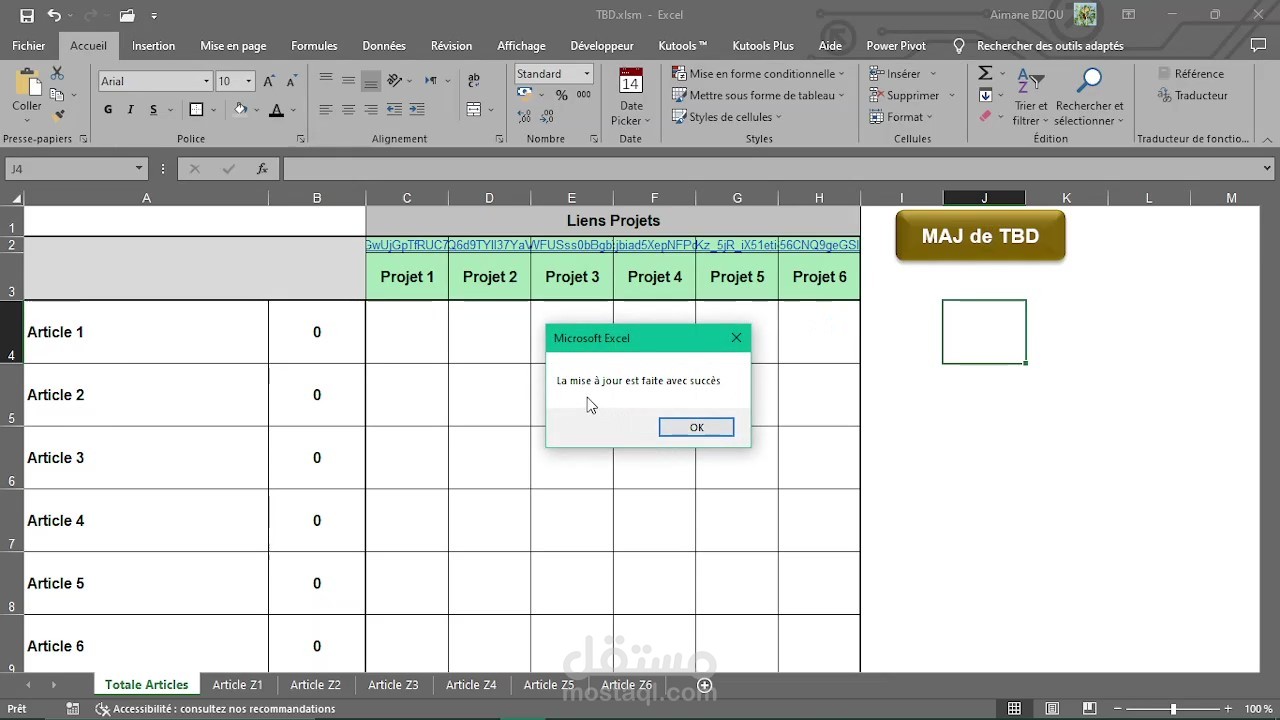1280x720 pixels.
Task: Undo the last action
Action: [x=54, y=15]
